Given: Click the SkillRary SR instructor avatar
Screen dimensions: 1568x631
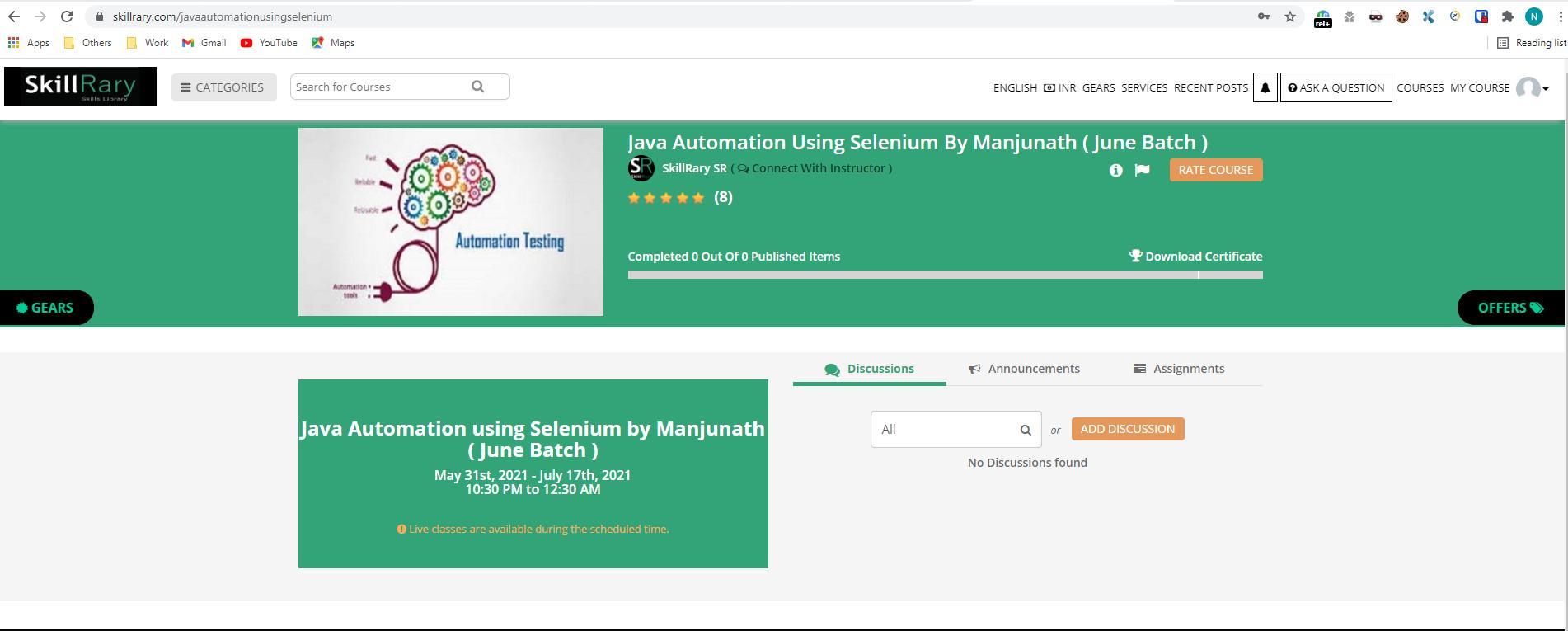Looking at the screenshot, I should (641, 168).
